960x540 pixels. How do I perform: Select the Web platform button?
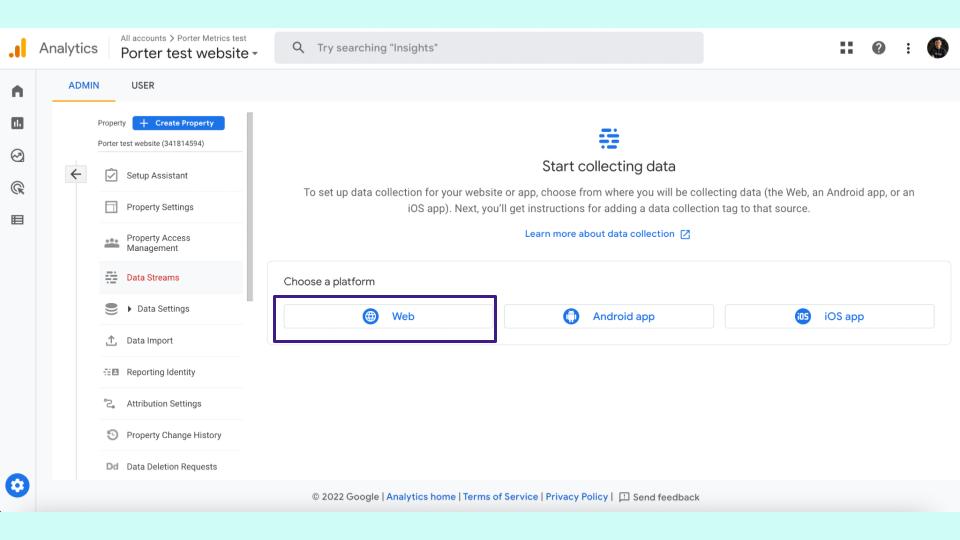tap(388, 317)
